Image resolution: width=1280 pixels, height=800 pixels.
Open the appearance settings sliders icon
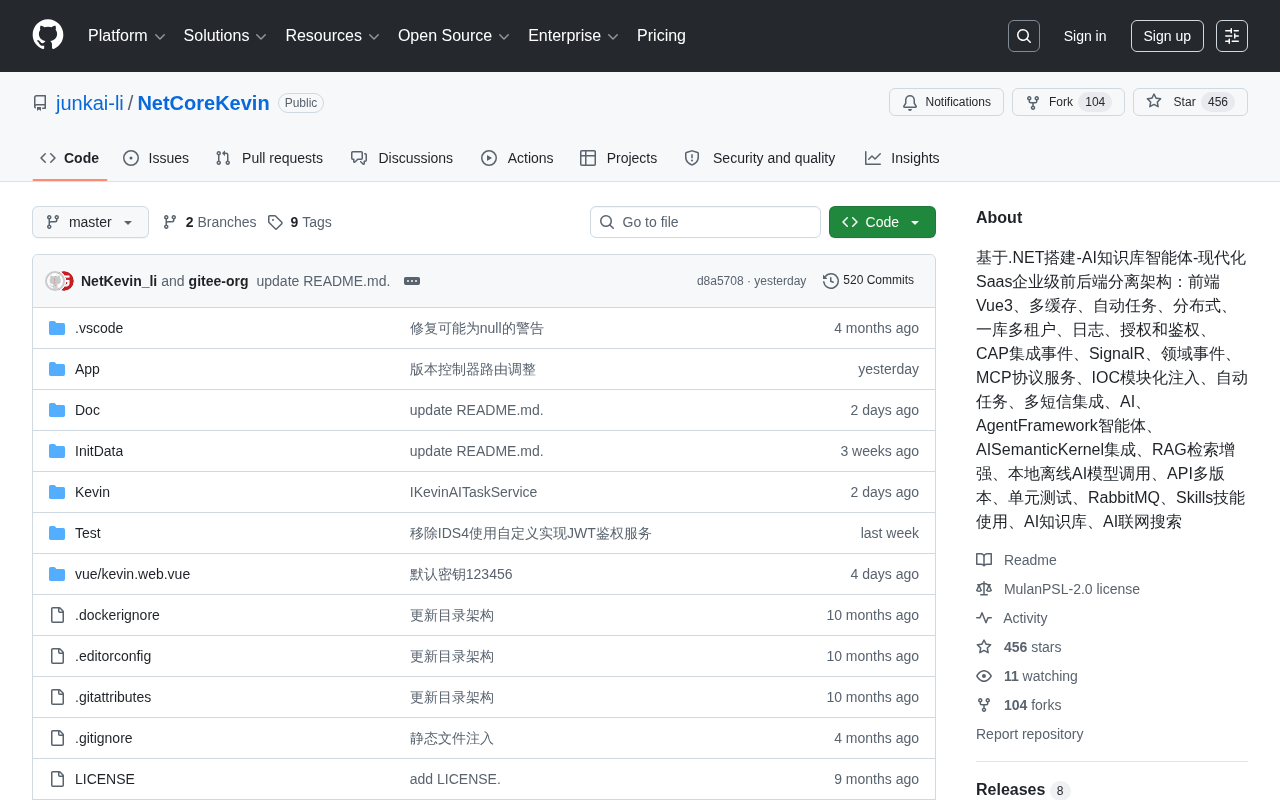[x=1232, y=36]
